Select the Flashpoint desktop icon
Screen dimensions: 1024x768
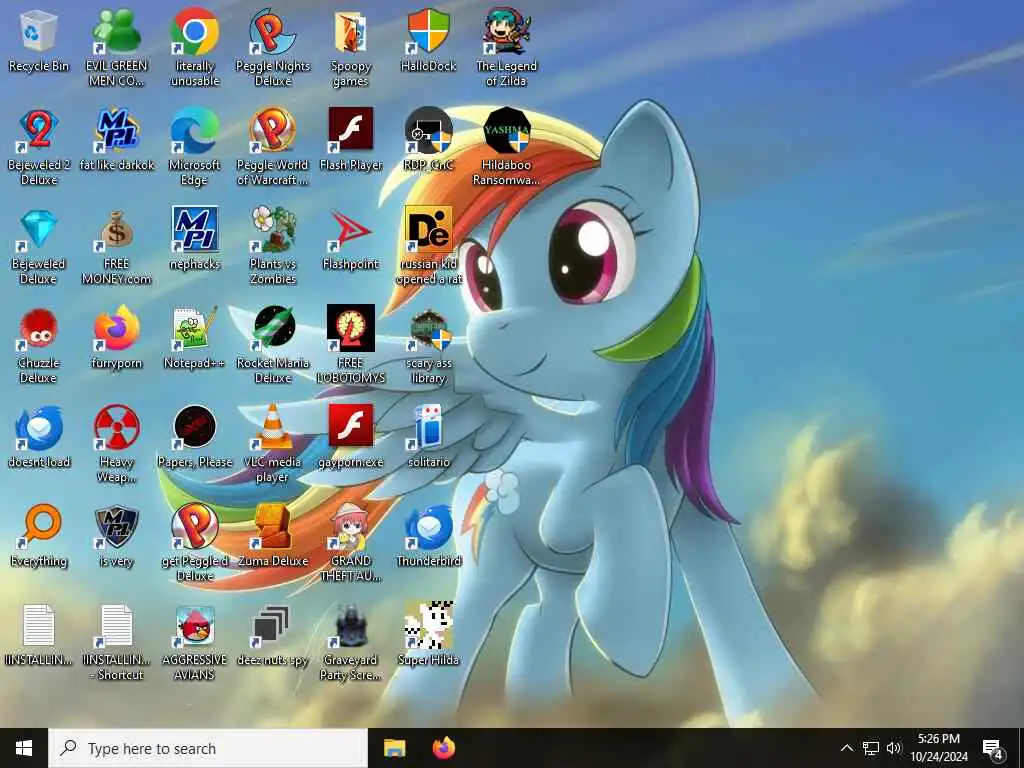coord(351,229)
